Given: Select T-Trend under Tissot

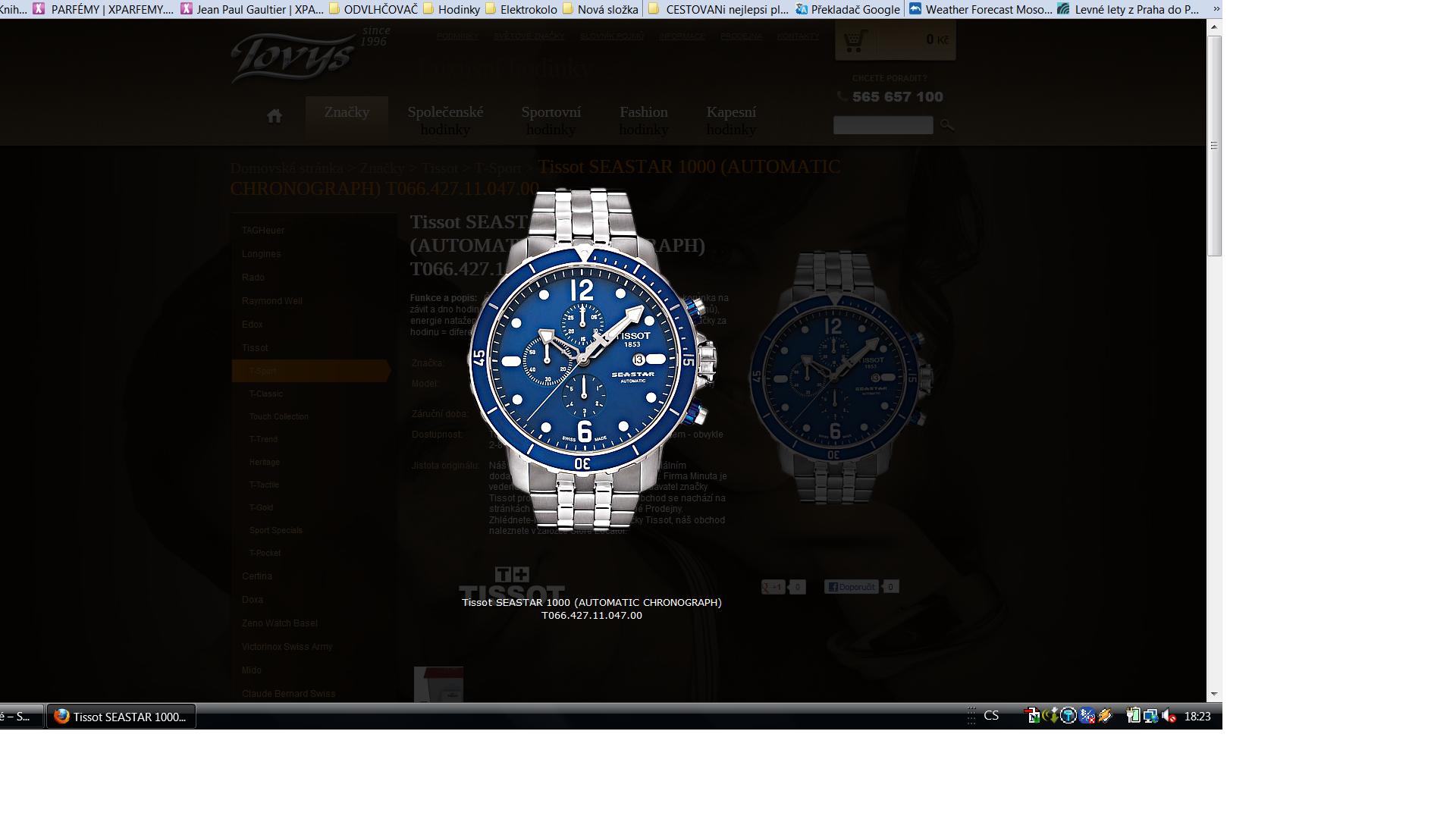Looking at the screenshot, I should [264, 440].
